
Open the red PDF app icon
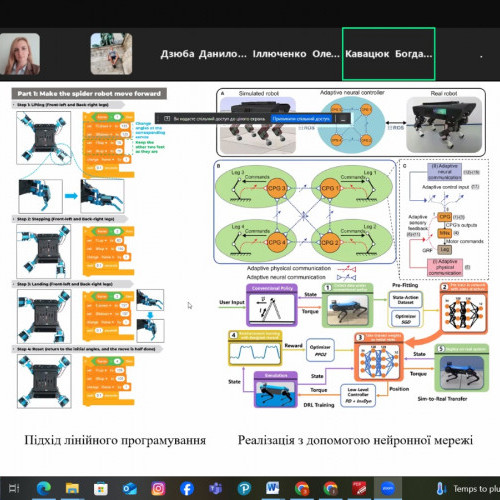[359, 489]
